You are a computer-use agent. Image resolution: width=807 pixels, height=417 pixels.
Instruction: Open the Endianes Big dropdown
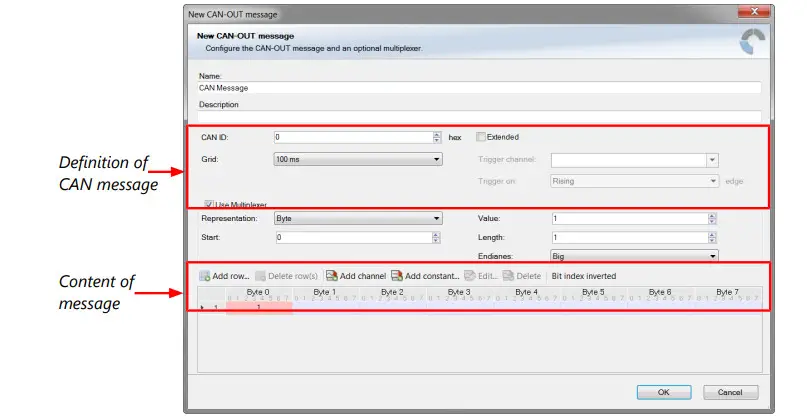[634, 256]
